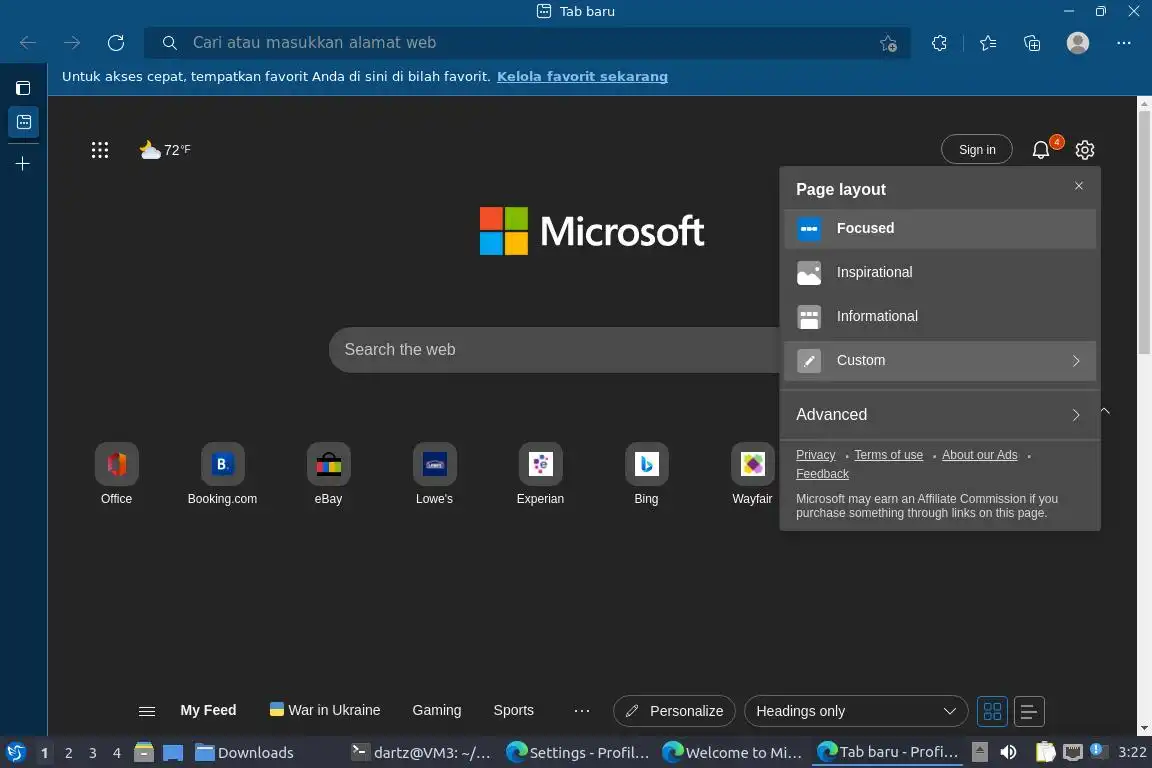
Task: Select the Focused page layout
Action: (x=940, y=229)
